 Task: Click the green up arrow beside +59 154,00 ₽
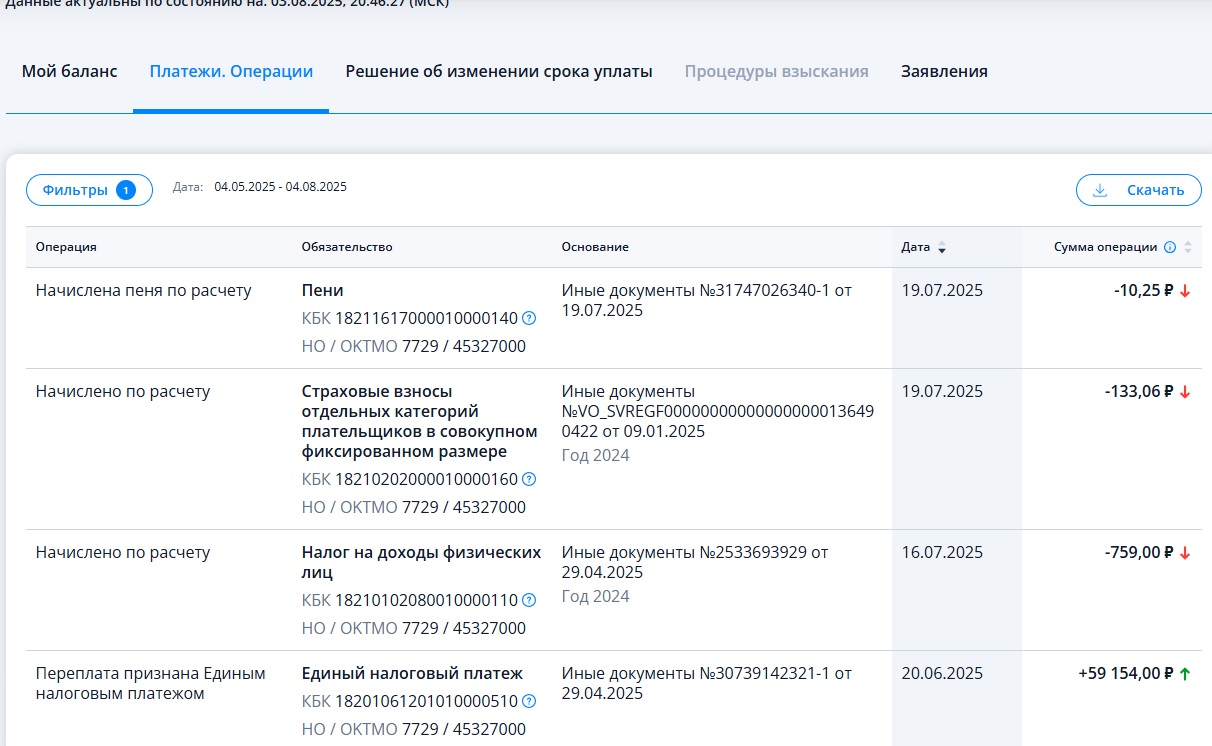[1185, 674]
